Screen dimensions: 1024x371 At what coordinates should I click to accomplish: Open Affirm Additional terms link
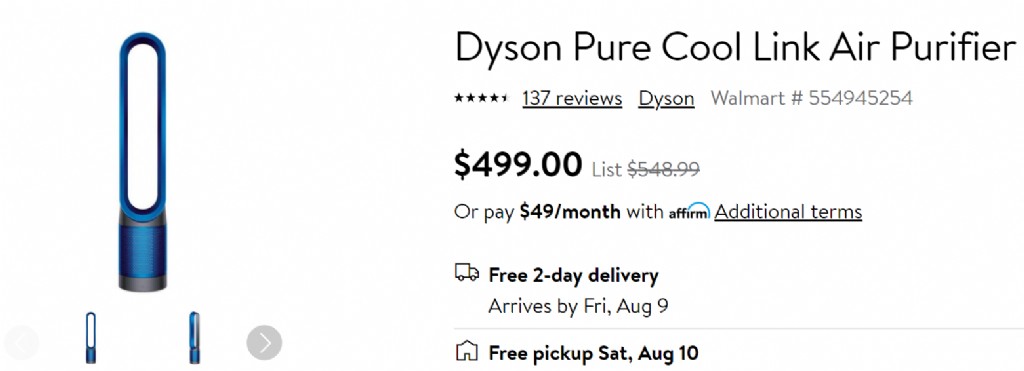click(788, 212)
